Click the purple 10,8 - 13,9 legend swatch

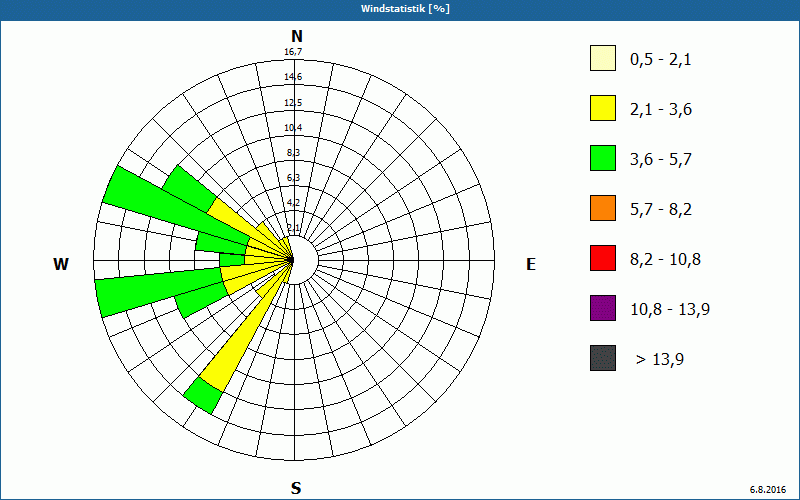point(603,308)
